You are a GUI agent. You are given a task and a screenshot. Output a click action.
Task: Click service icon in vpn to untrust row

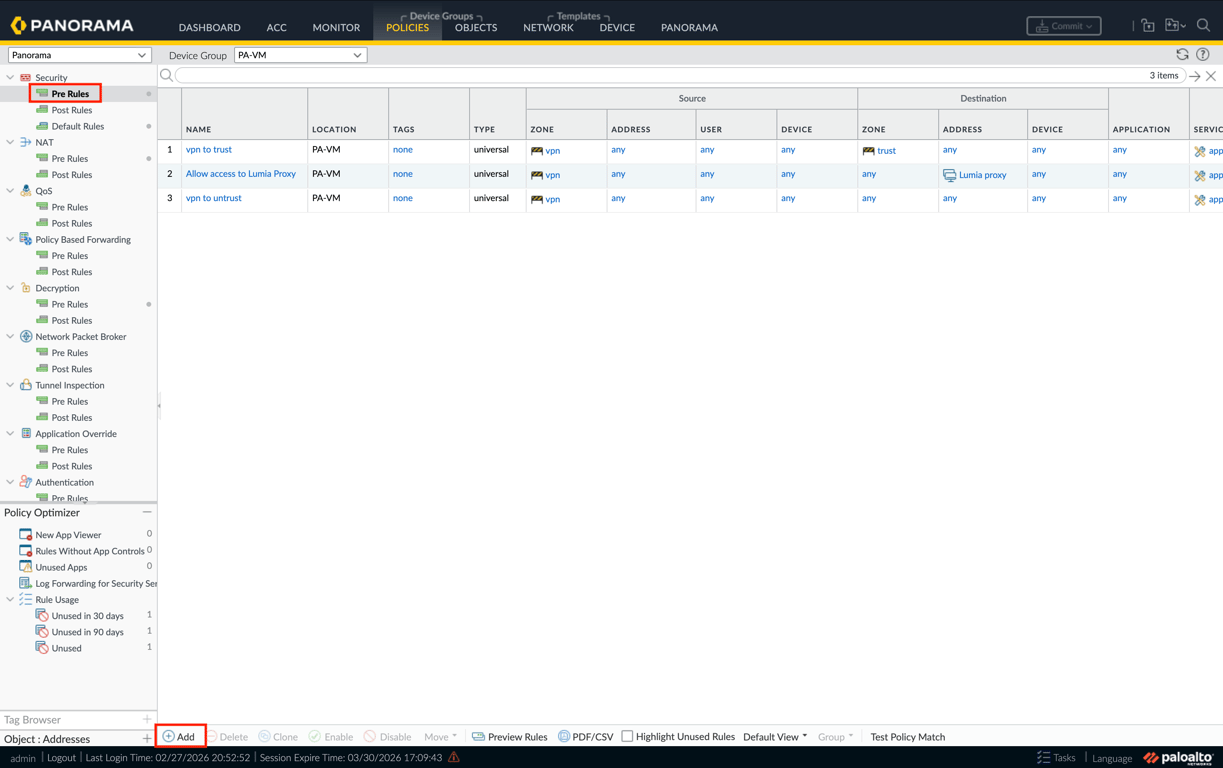click(1200, 200)
